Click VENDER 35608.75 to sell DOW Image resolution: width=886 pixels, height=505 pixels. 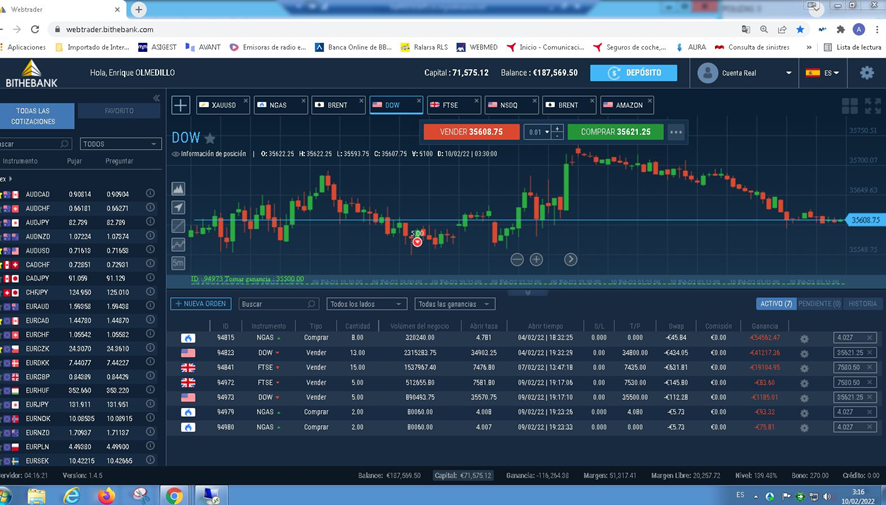pyautogui.click(x=471, y=132)
